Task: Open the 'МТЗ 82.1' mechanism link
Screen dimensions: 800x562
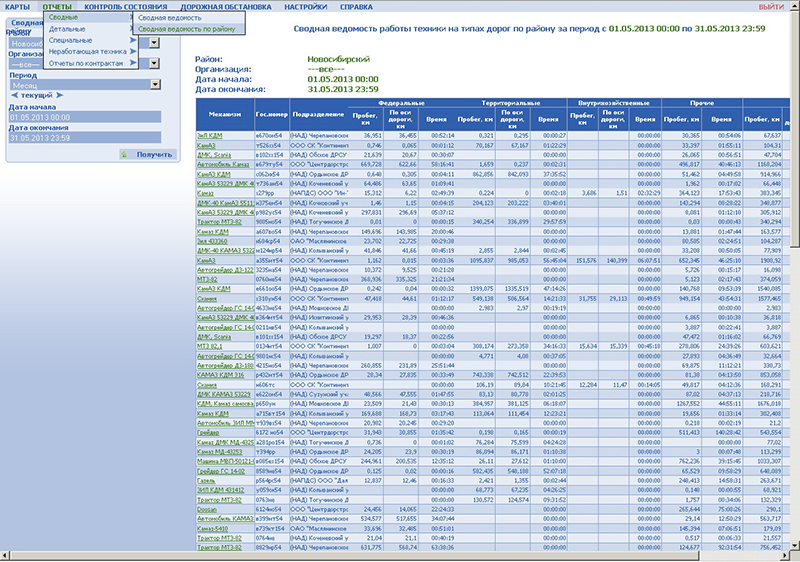Action: tap(210, 346)
